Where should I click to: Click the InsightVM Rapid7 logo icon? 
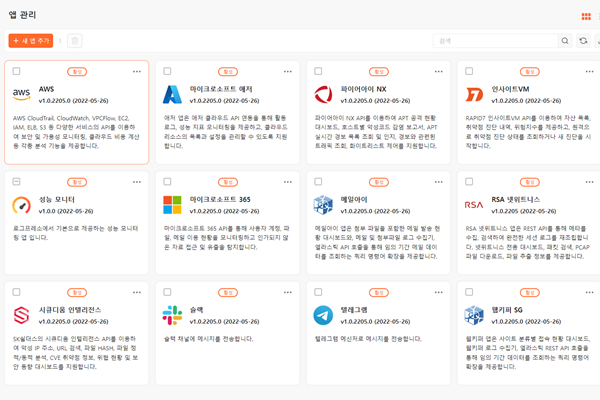click(x=474, y=95)
